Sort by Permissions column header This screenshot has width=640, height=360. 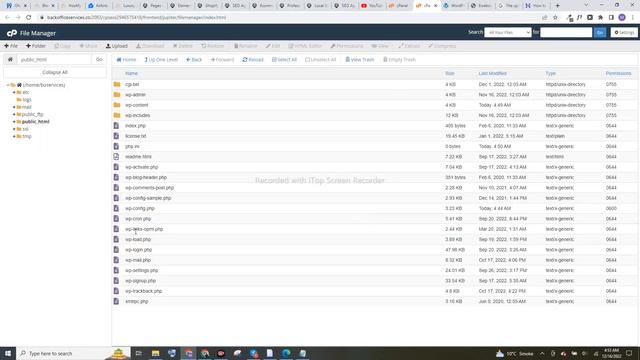tap(618, 73)
